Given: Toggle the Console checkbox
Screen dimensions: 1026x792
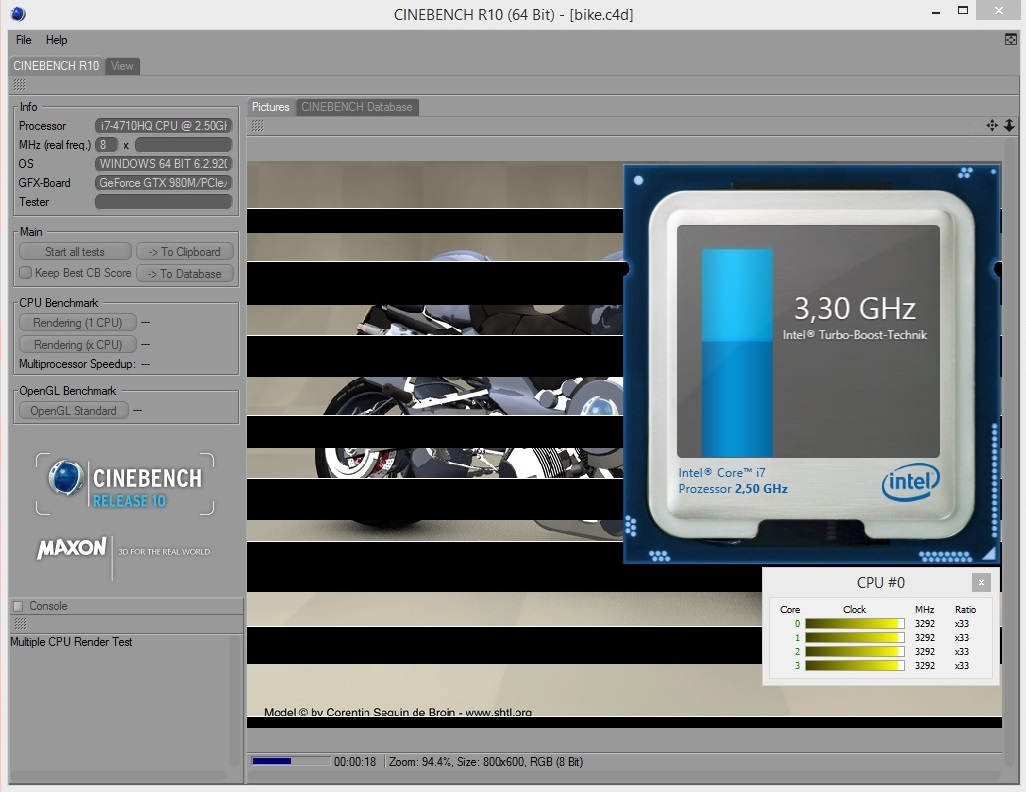Looking at the screenshot, I should [18, 606].
